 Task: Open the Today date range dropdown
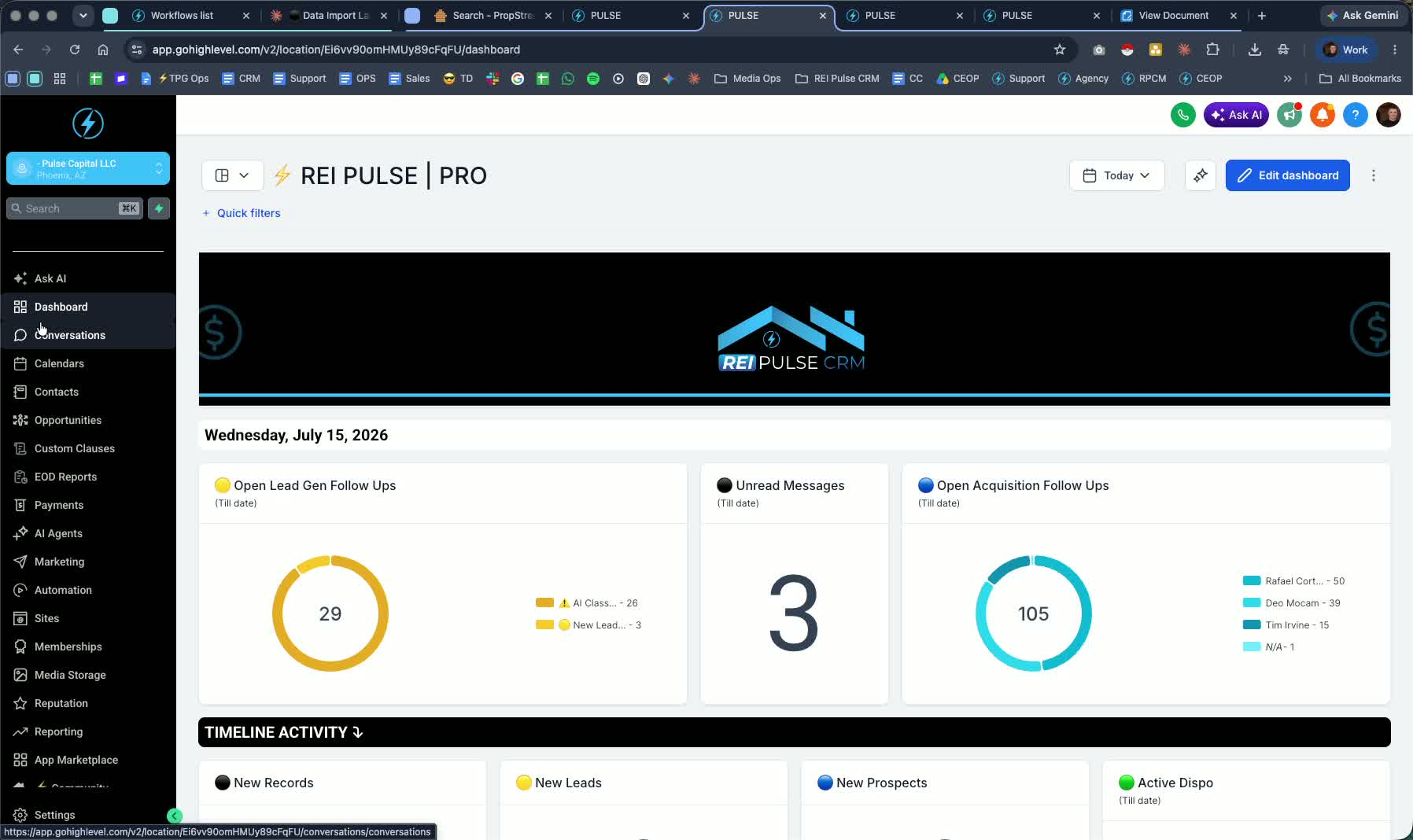(x=1116, y=175)
